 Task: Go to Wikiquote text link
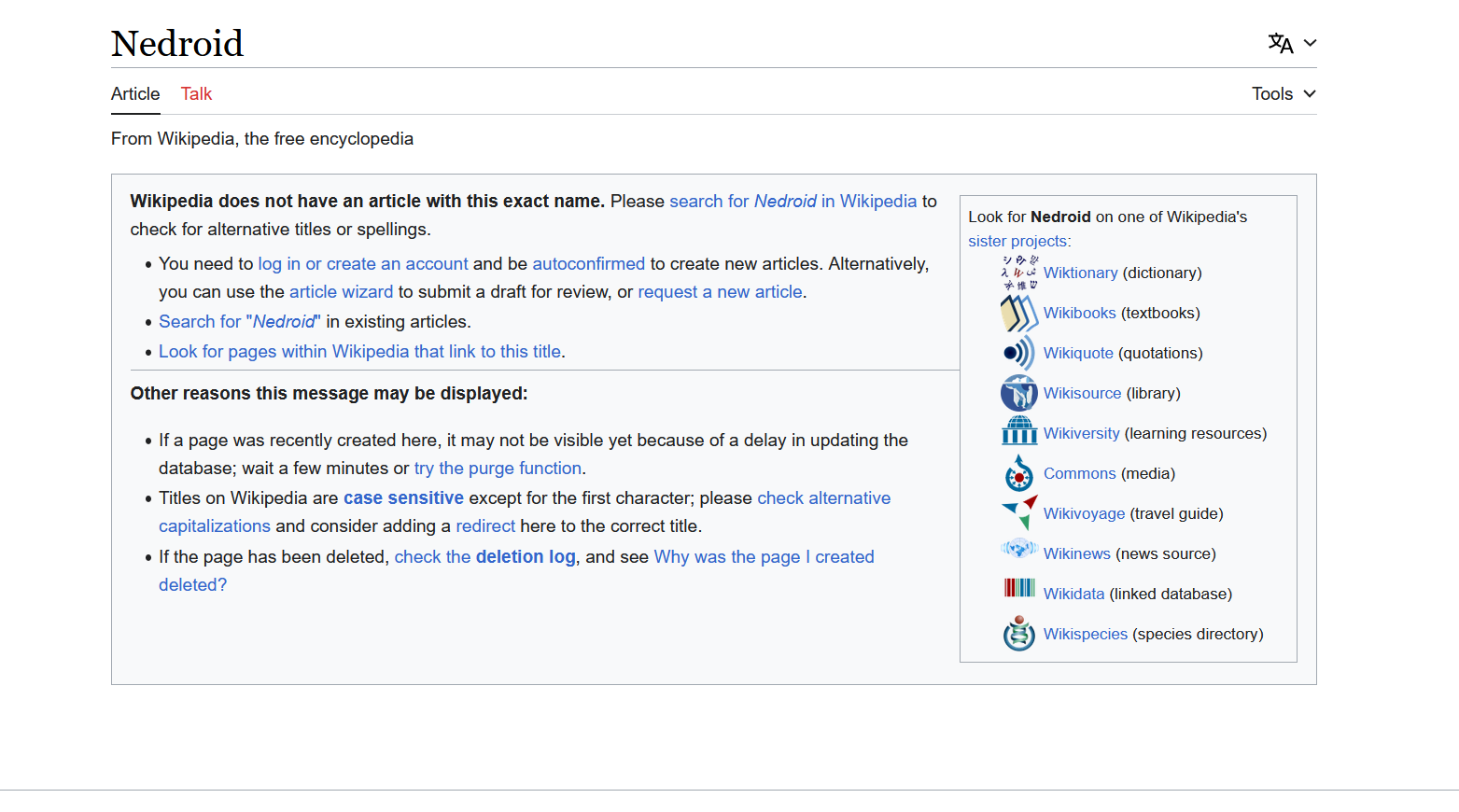[1078, 353]
